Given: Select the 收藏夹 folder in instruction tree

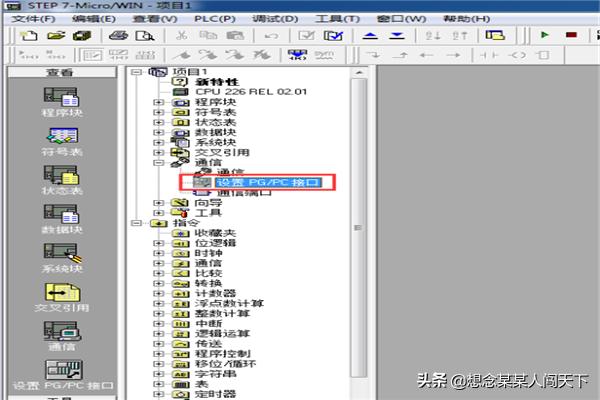Looking at the screenshot, I should pos(215,233).
